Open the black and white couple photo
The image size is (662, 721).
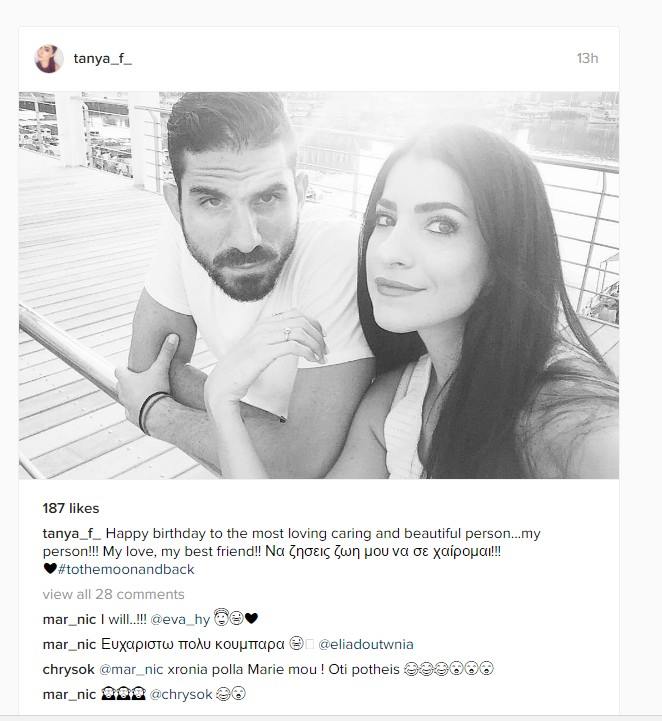coord(319,285)
